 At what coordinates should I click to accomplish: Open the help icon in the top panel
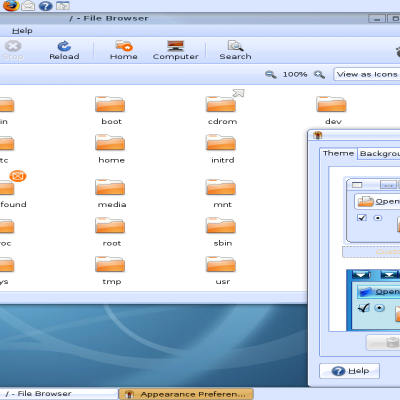[45, 6]
